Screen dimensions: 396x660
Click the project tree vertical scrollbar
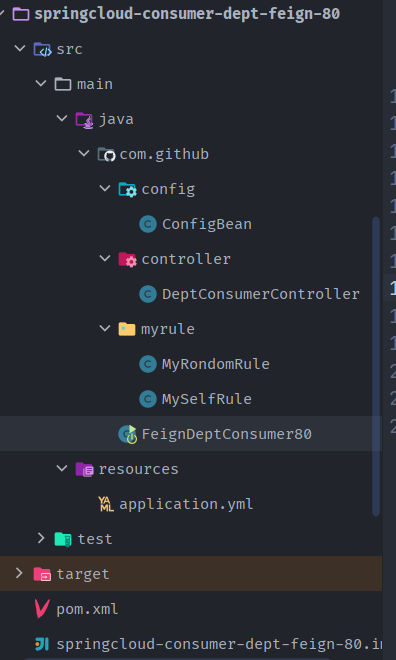[x=376, y=366]
